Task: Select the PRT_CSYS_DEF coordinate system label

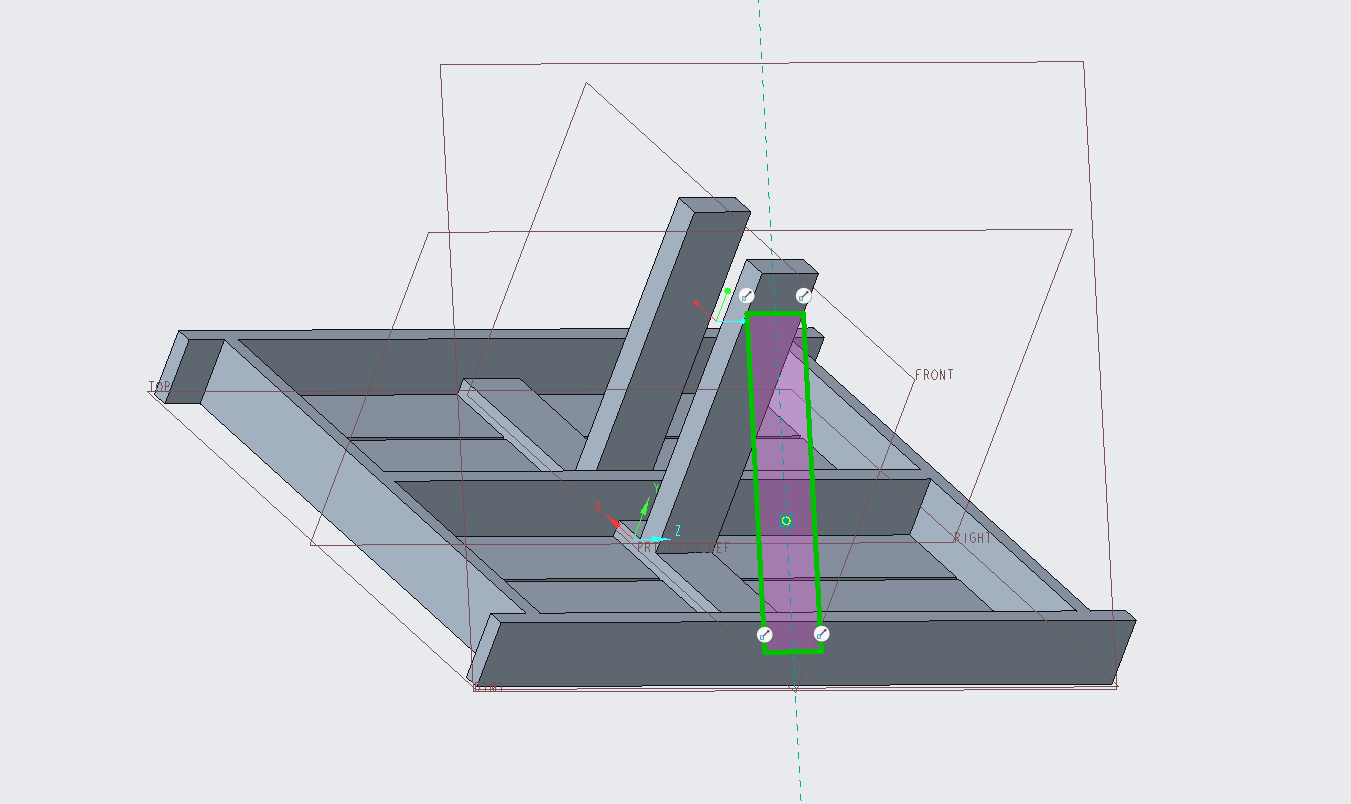Action: (x=684, y=548)
